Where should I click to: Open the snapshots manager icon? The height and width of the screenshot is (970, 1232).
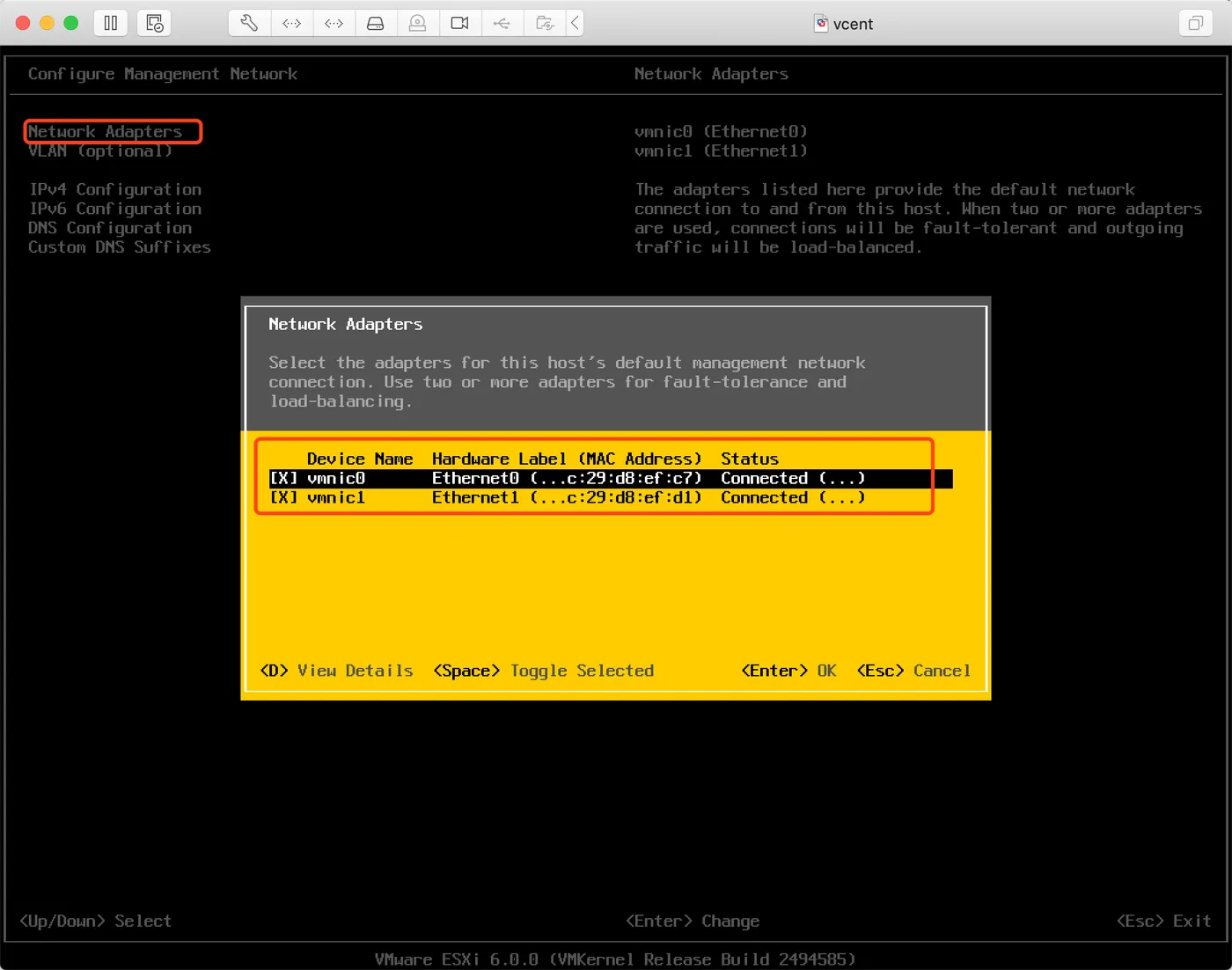(x=154, y=23)
